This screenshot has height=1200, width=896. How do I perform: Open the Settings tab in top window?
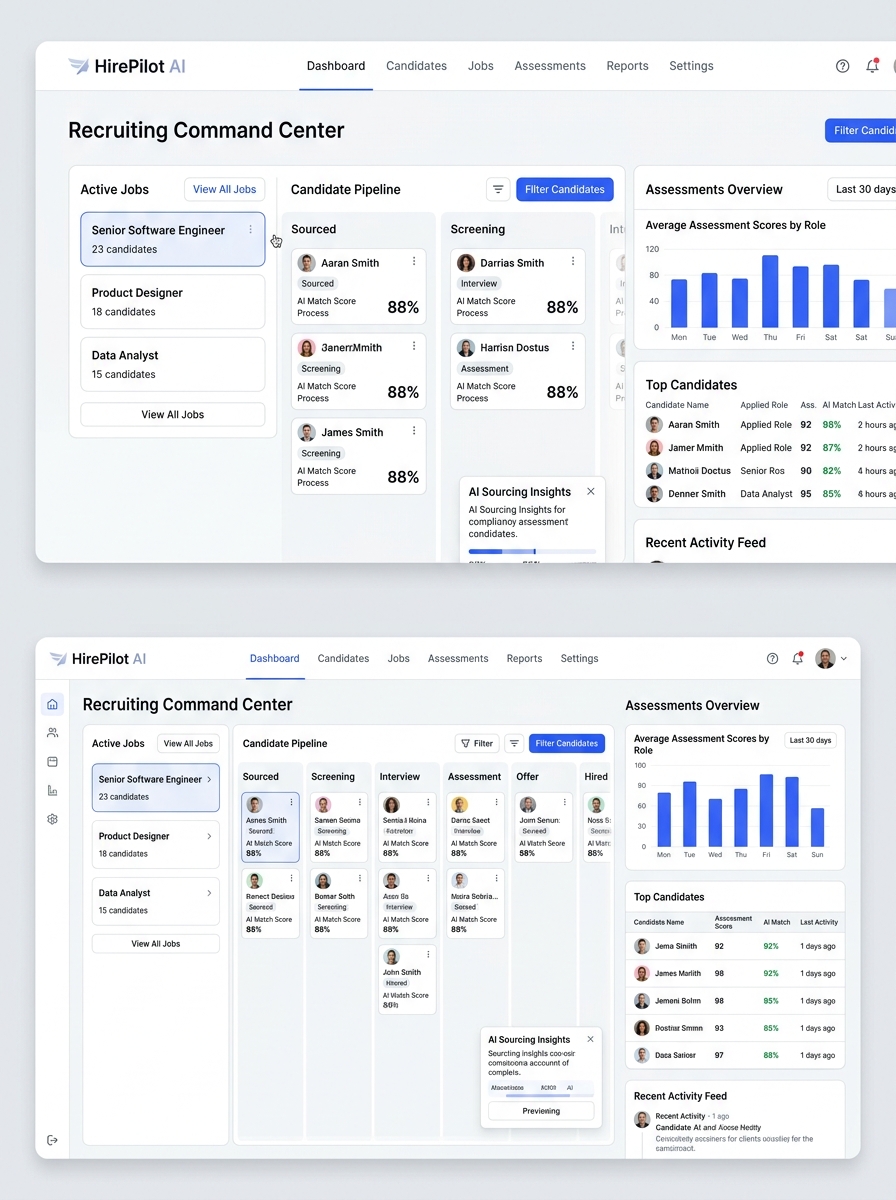tap(691, 66)
